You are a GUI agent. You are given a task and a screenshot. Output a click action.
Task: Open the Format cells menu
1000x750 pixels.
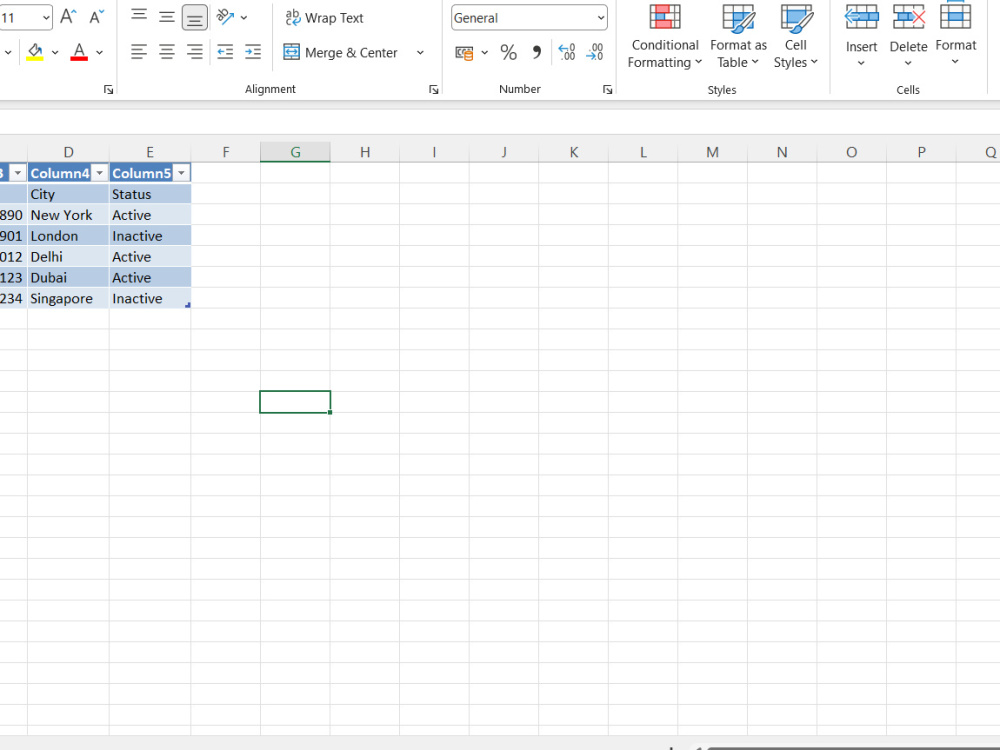[x=955, y=35]
